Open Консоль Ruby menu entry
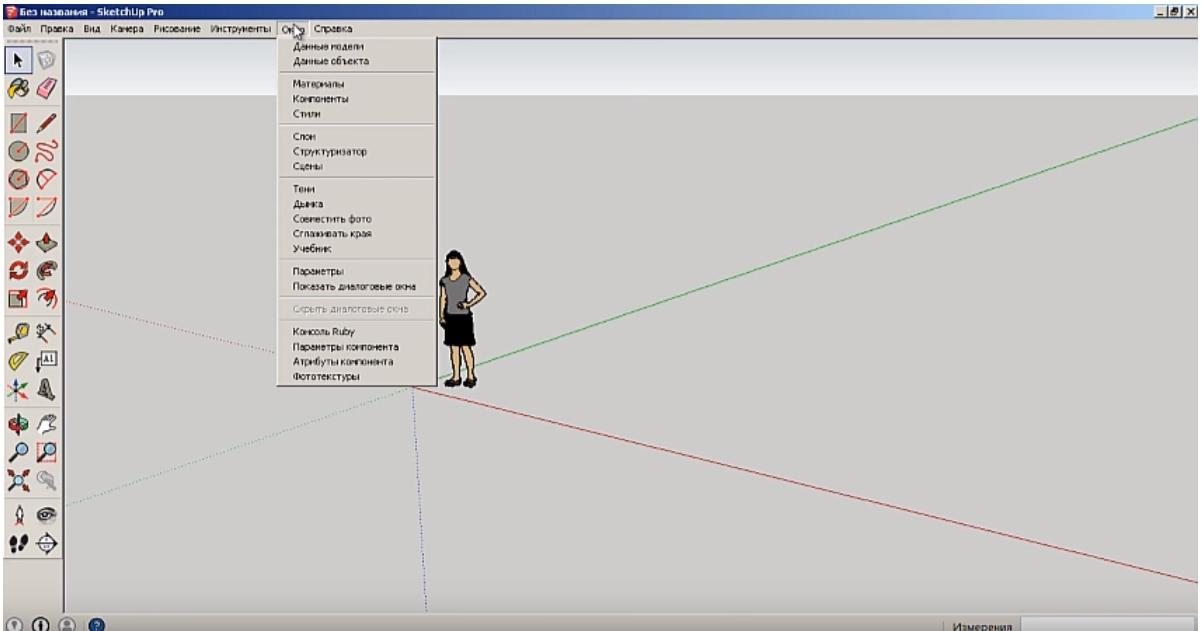 [x=323, y=331]
